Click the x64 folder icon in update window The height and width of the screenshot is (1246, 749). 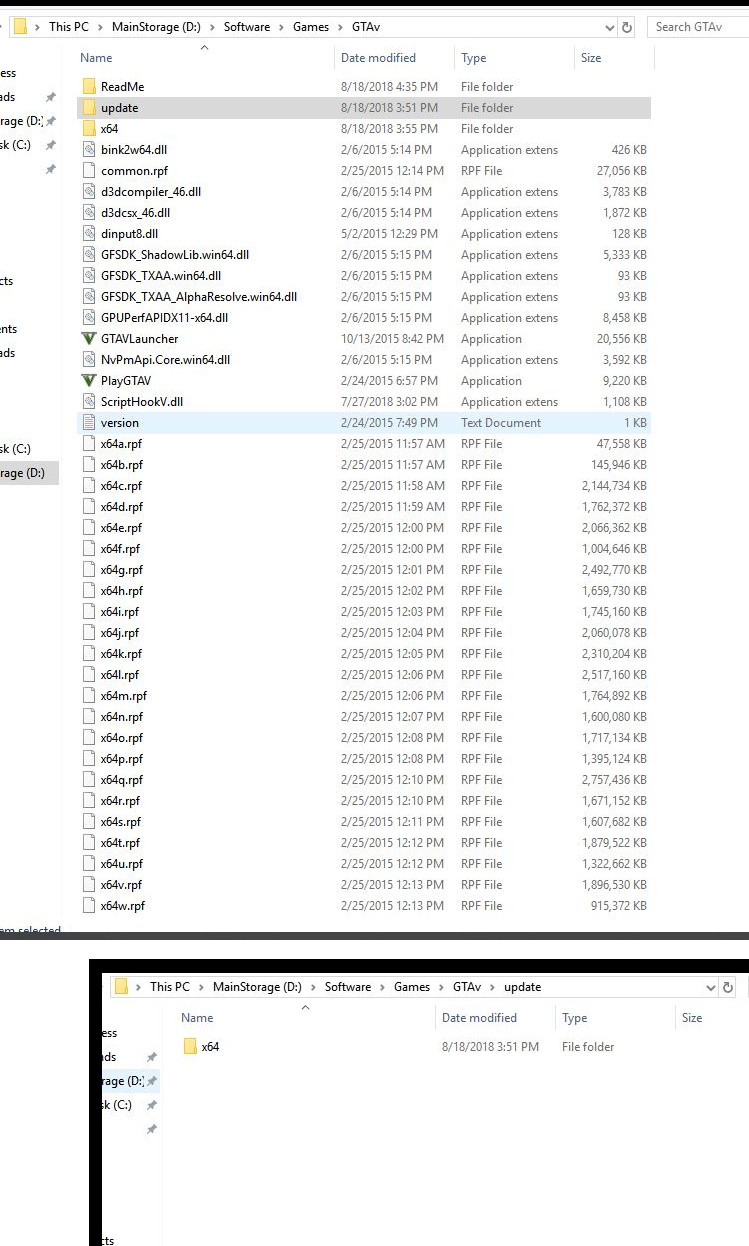(190, 1047)
